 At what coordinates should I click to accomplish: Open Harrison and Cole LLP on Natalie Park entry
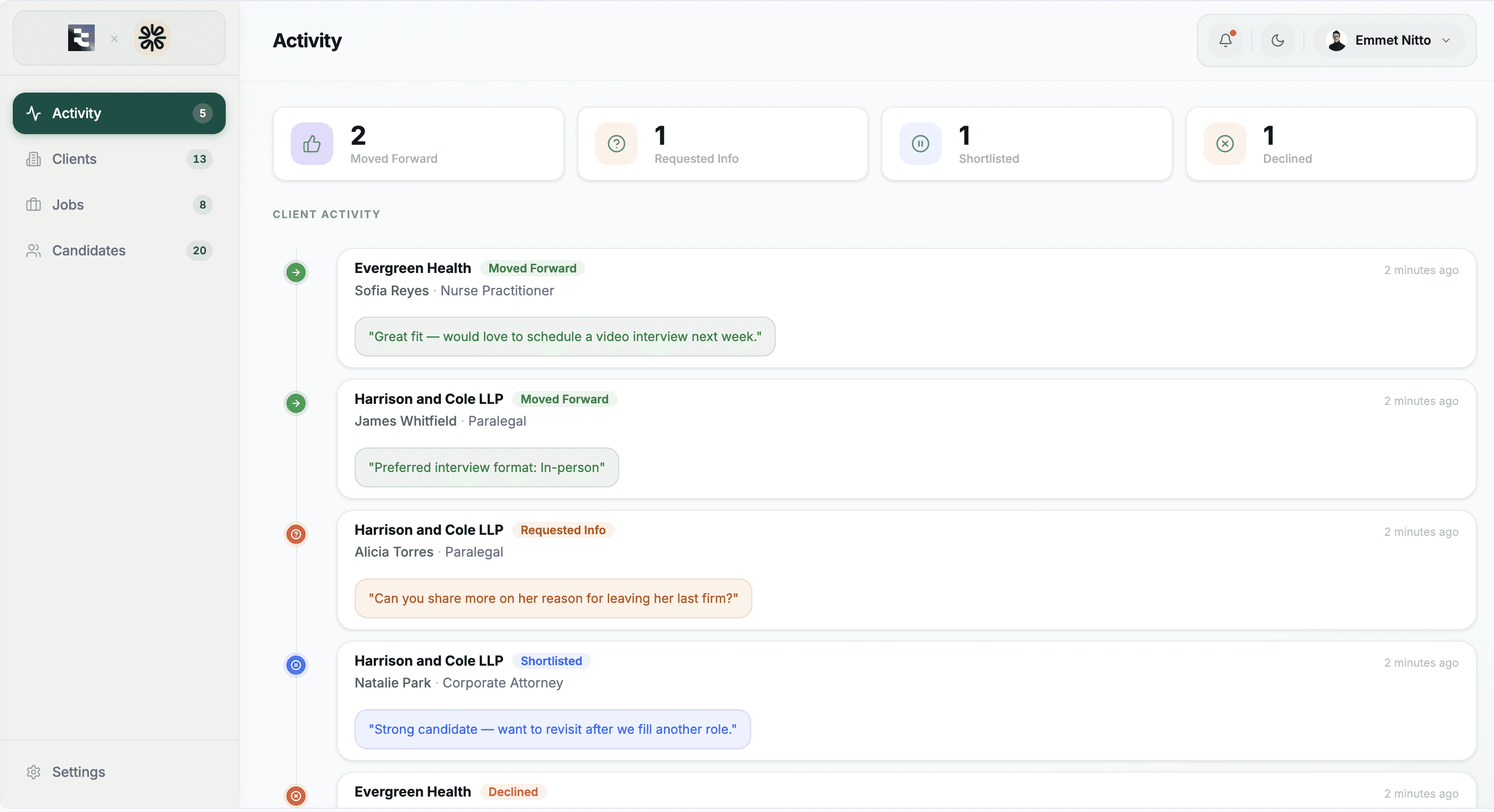tap(429, 661)
